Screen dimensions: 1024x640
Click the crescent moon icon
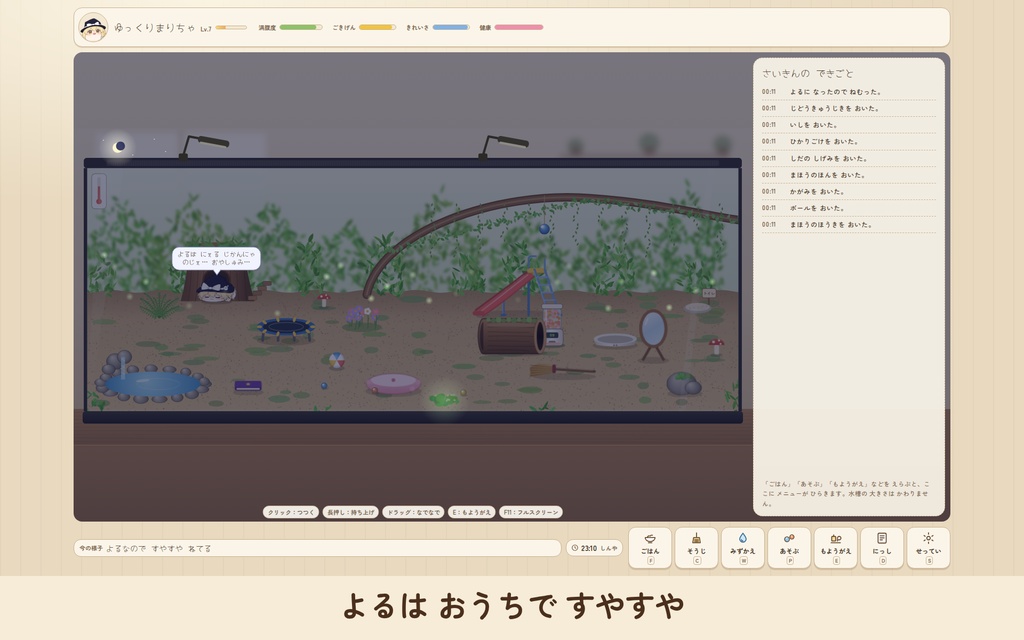[119, 147]
